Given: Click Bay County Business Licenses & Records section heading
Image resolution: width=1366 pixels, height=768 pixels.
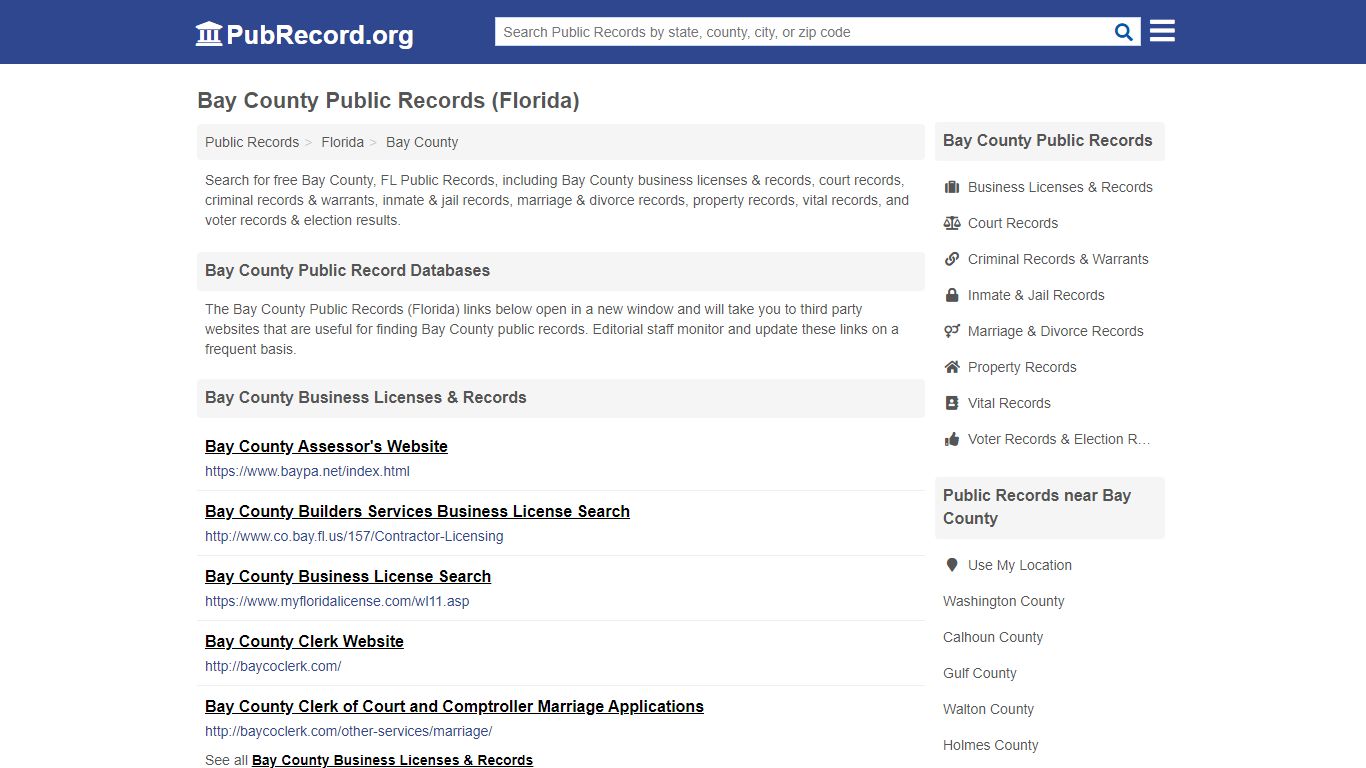Looking at the screenshot, I should tap(365, 397).
